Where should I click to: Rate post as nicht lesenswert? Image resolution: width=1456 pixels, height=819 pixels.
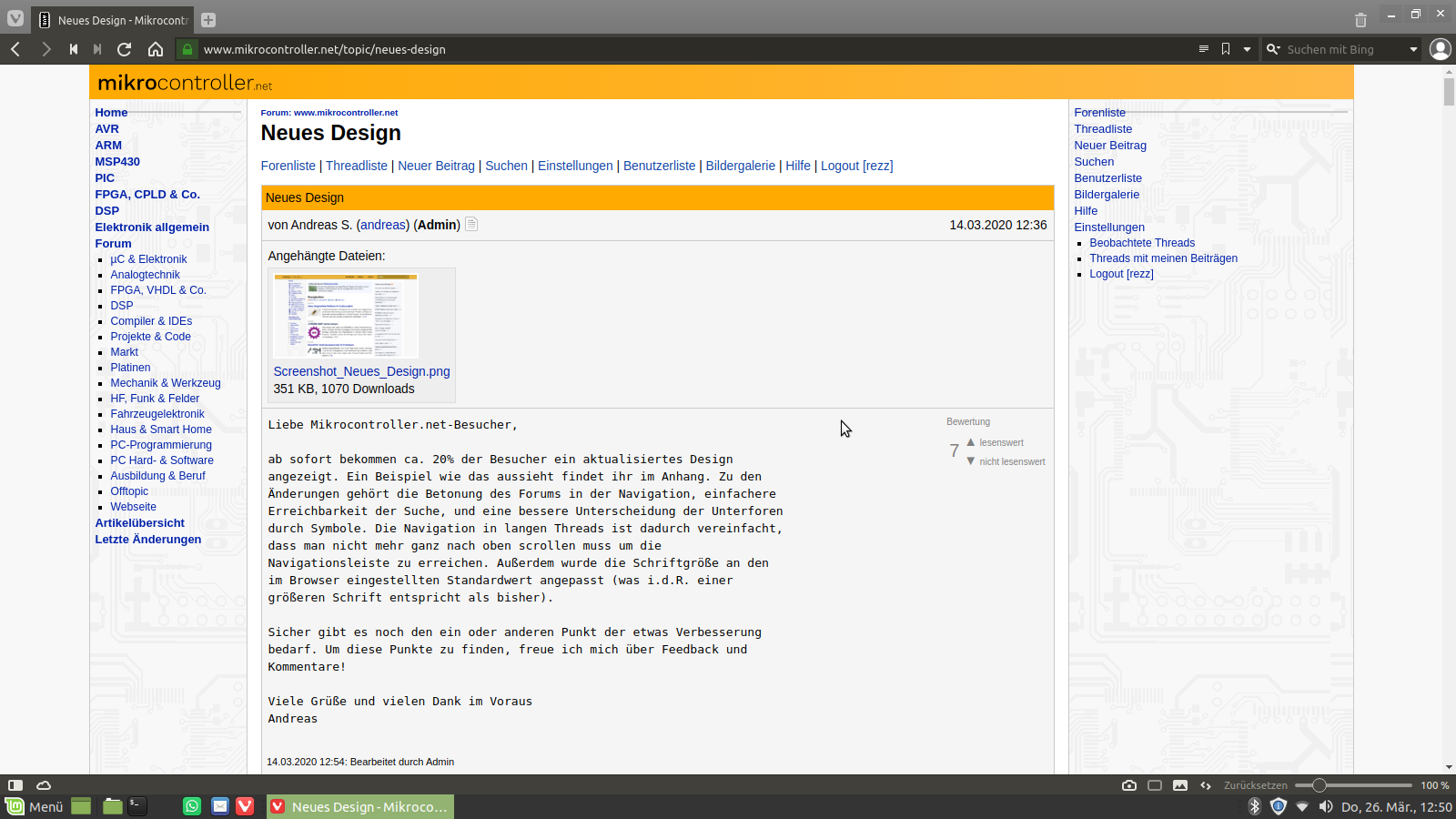click(1006, 461)
